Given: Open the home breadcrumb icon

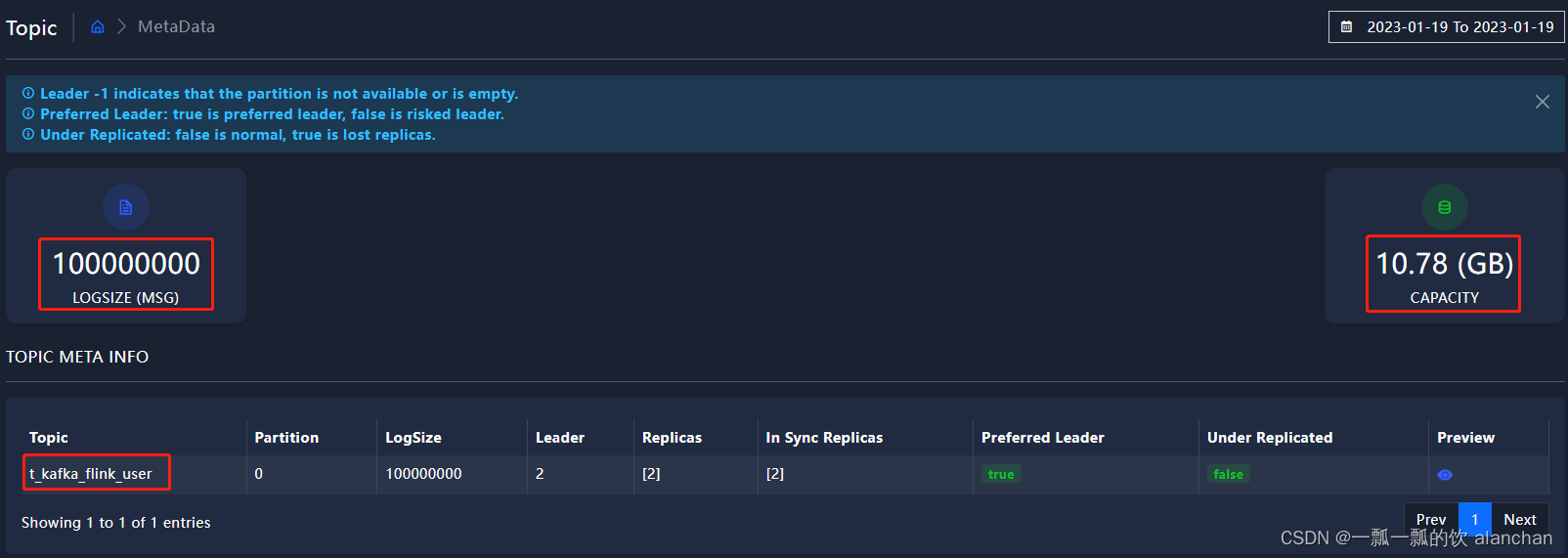Looking at the screenshot, I should [98, 26].
